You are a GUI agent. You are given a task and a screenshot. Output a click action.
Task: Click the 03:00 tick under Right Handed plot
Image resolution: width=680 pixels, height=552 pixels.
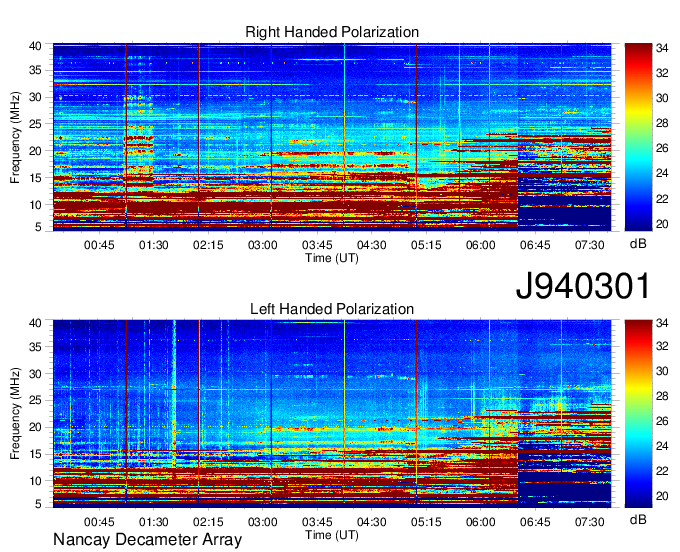tap(262, 245)
